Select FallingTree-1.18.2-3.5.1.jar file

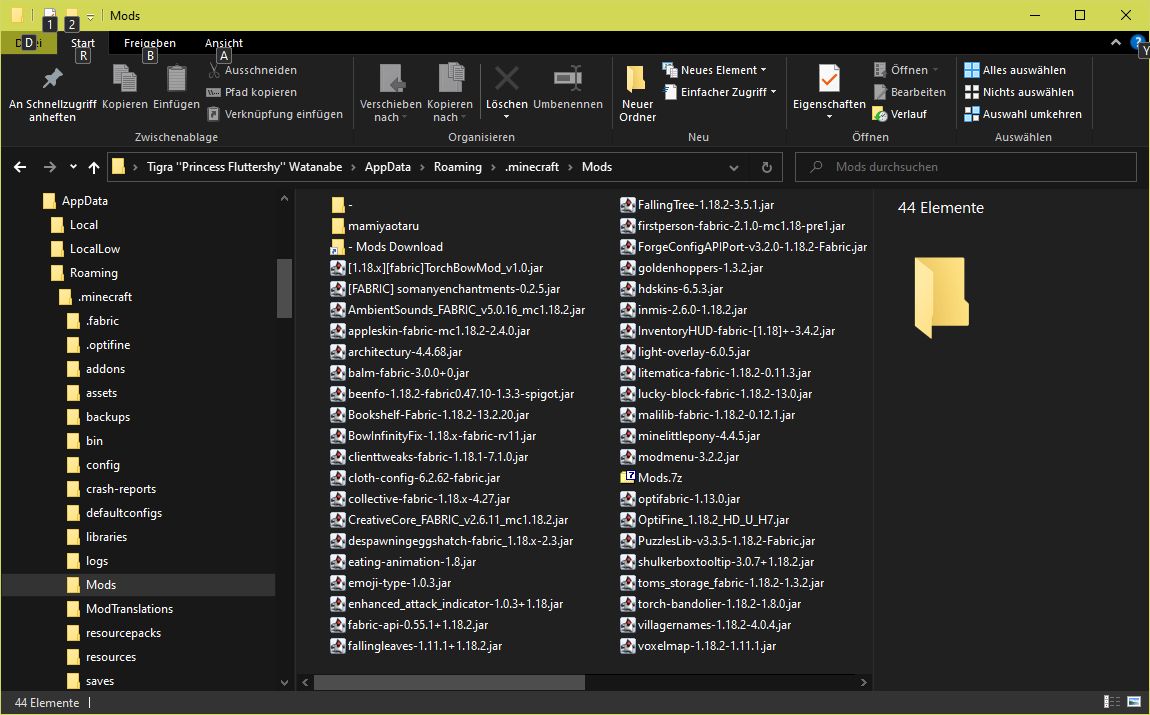[x=706, y=205]
